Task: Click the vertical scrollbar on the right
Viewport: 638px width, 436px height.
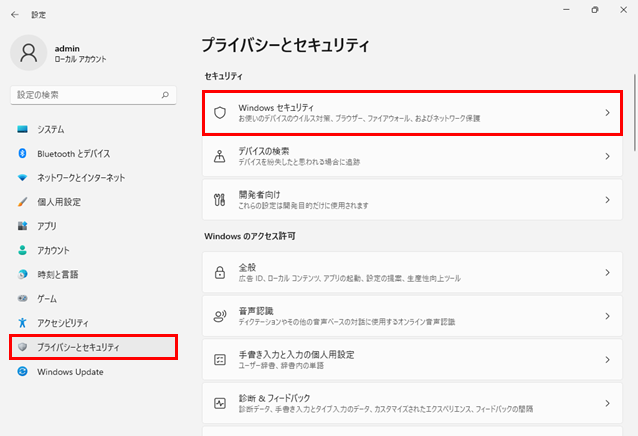Action: 634,113
